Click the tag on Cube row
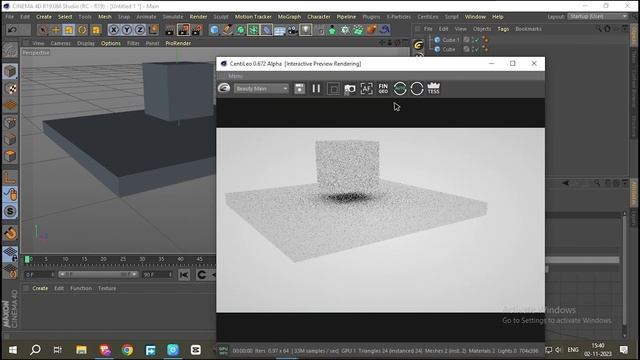Screen dimensions: 640x360 coord(485,49)
